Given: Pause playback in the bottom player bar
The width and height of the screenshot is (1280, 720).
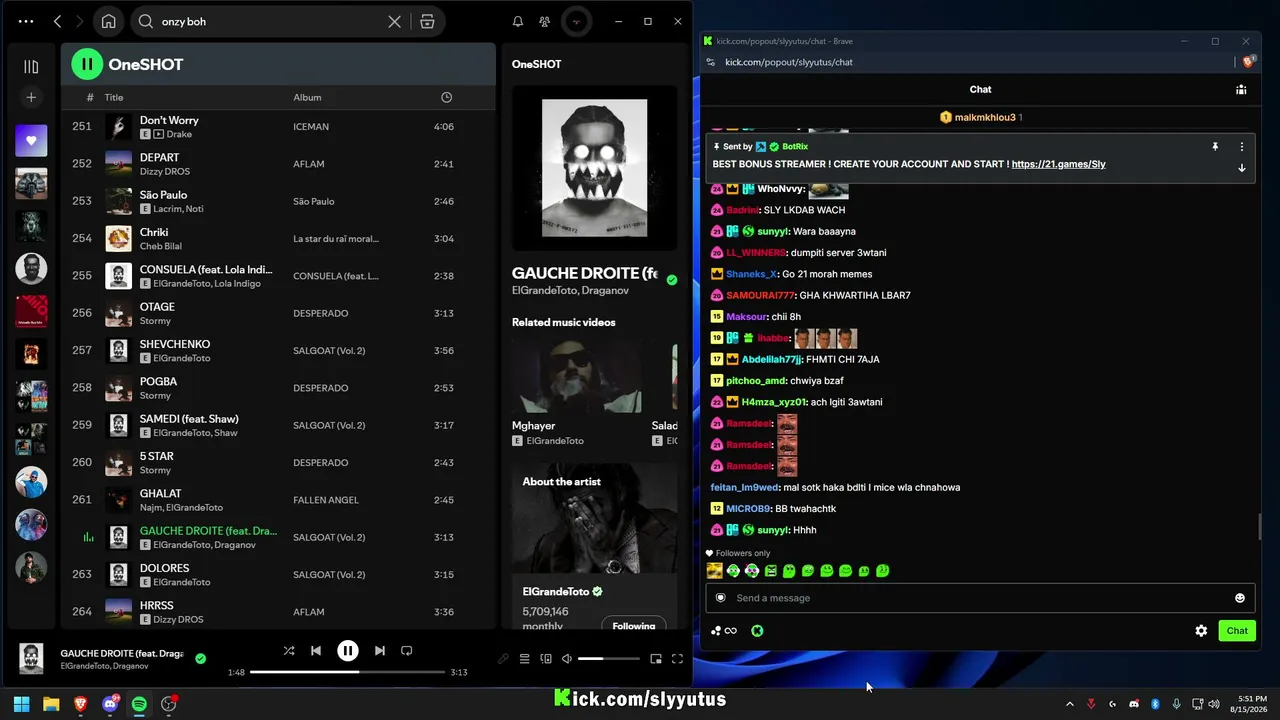Looking at the screenshot, I should point(347,650).
